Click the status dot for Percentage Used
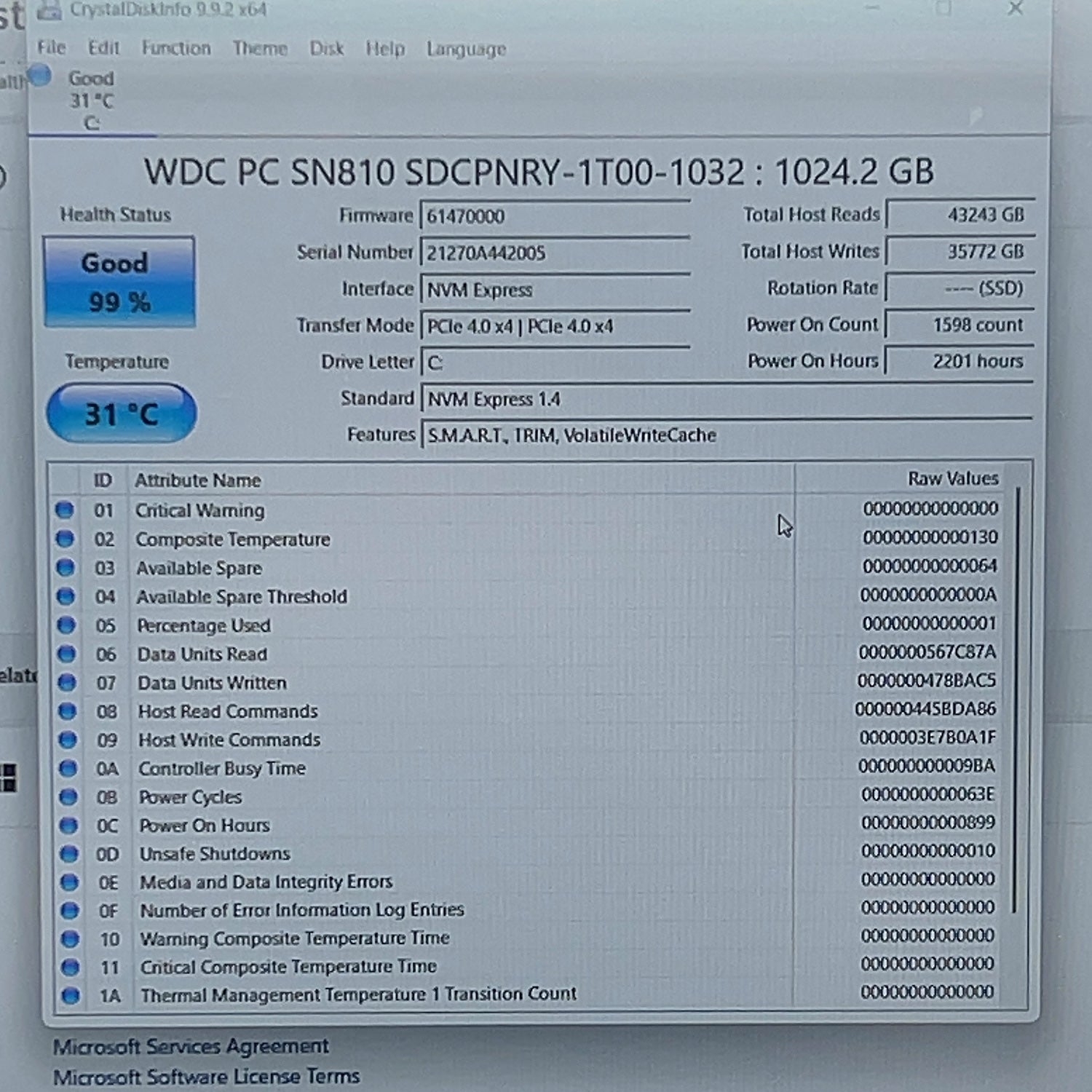 (66, 625)
